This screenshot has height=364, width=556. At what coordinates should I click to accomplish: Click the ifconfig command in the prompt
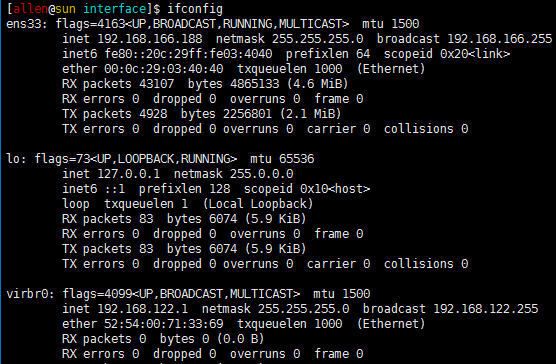pos(195,9)
